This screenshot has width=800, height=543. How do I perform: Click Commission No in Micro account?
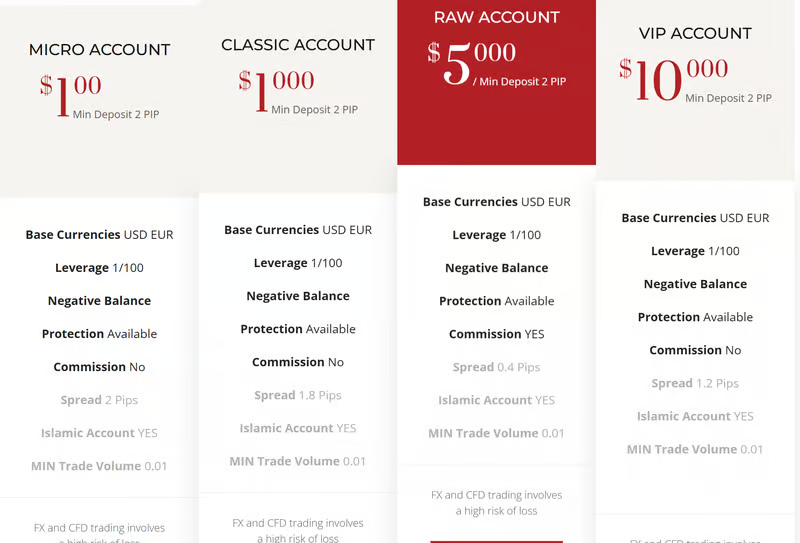(x=99, y=367)
